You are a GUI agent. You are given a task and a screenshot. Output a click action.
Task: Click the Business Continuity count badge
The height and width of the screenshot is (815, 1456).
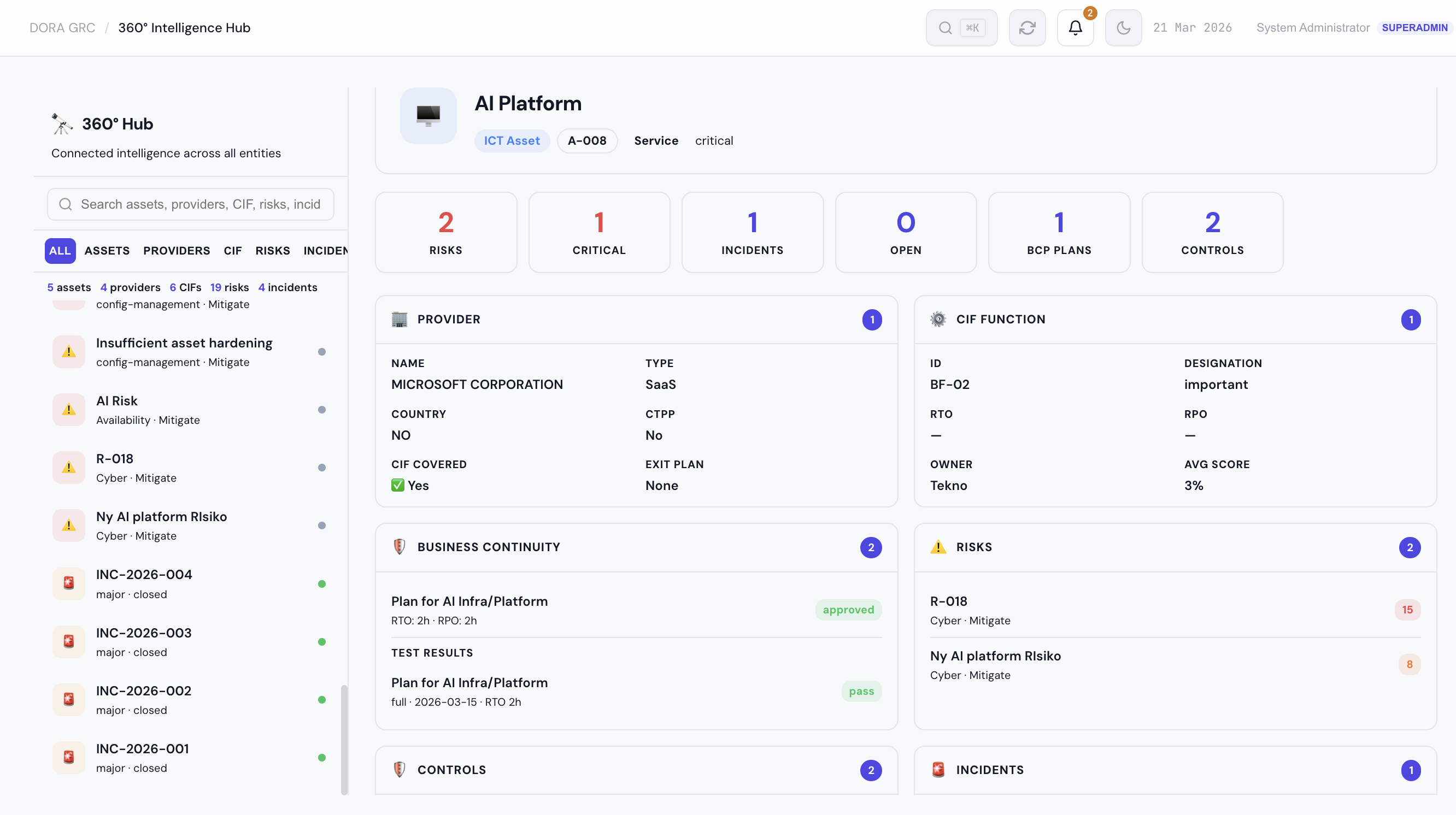coord(871,547)
